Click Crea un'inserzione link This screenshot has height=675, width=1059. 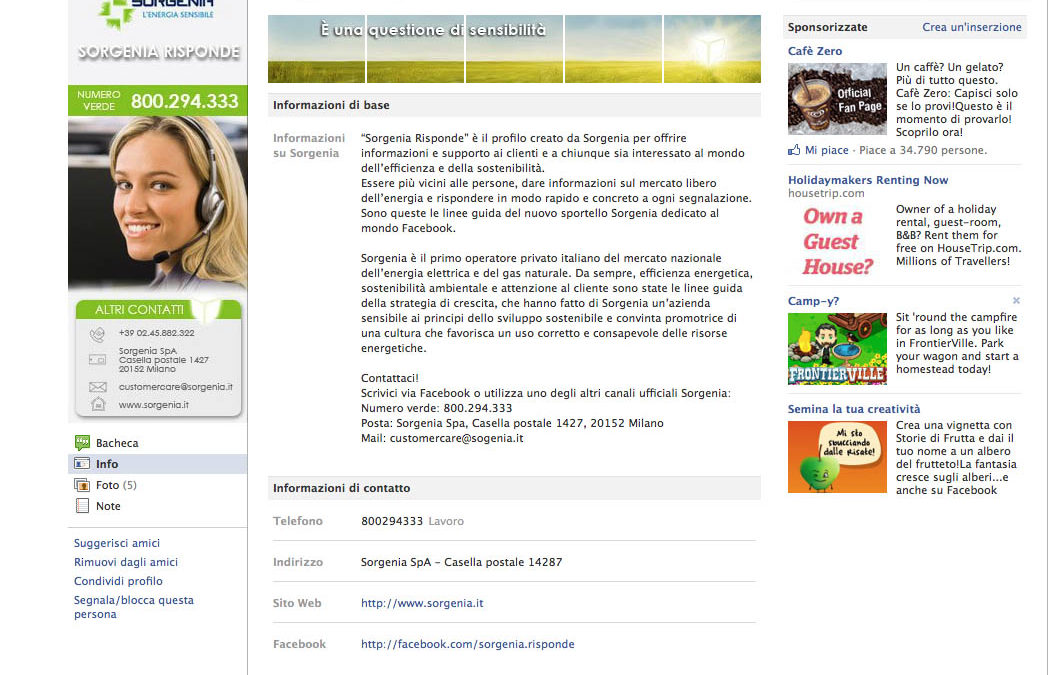(972, 27)
